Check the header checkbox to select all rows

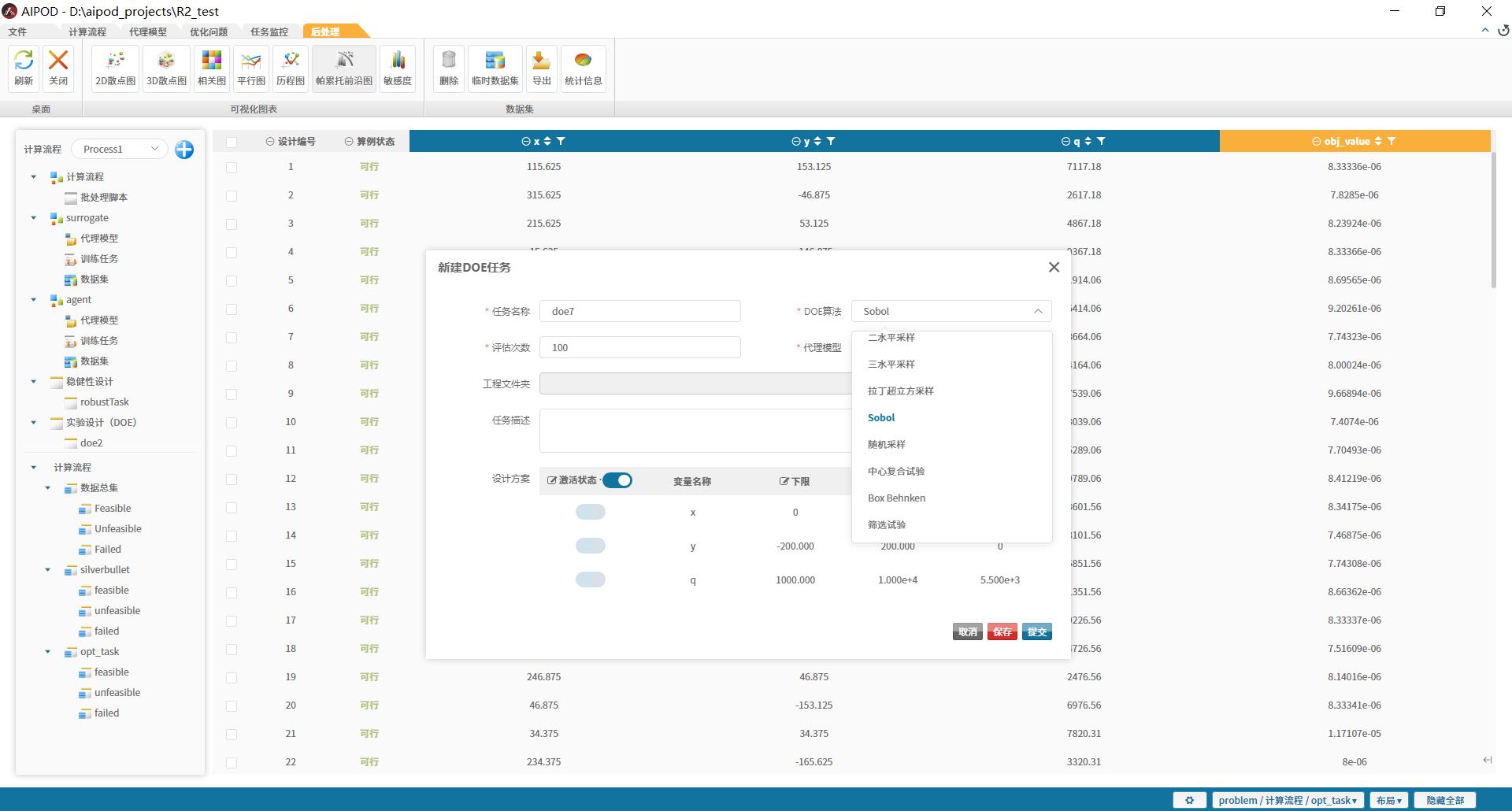point(232,142)
